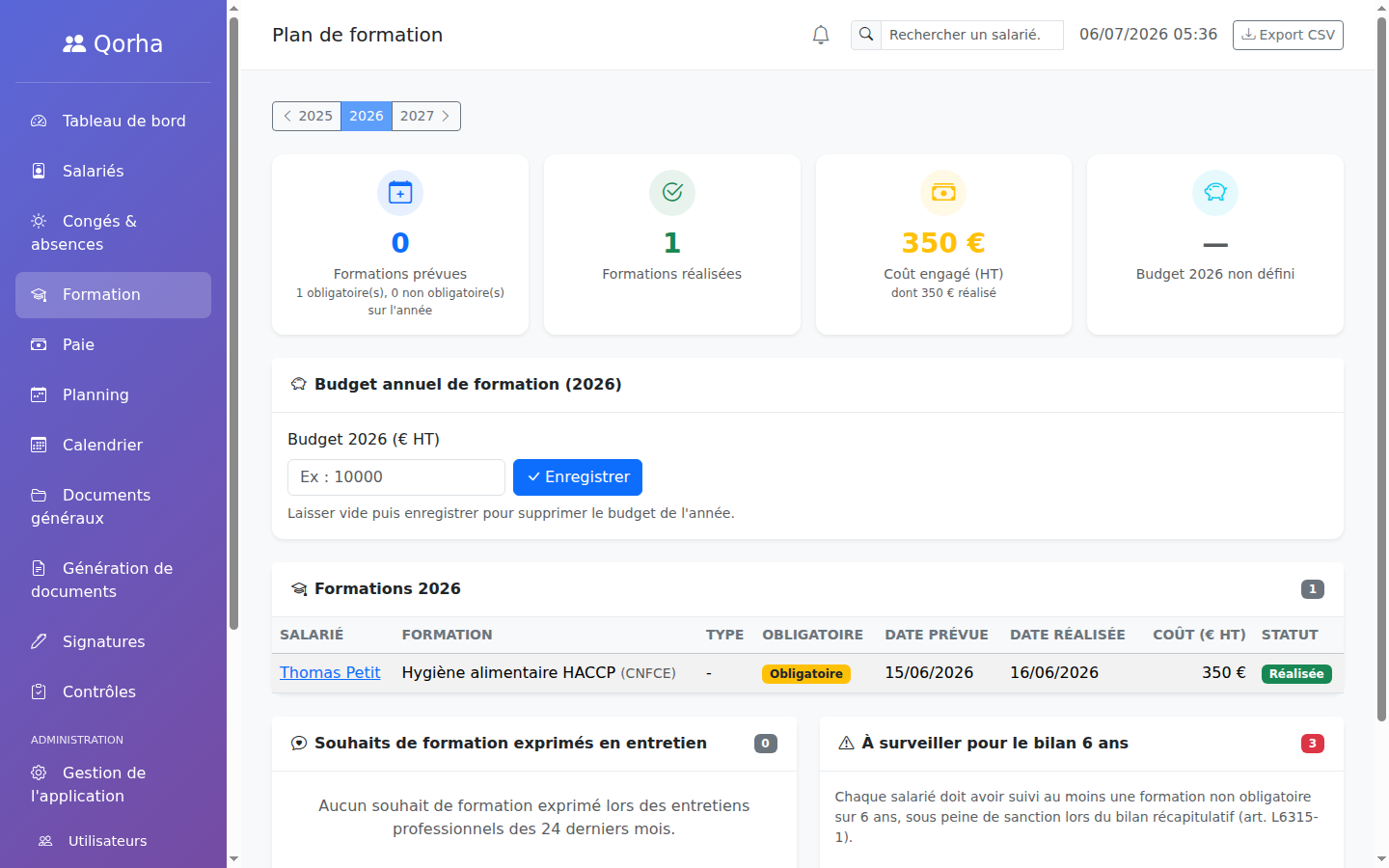Open the Contrôles section
The image size is (1389, 868).
click(113, 692)
